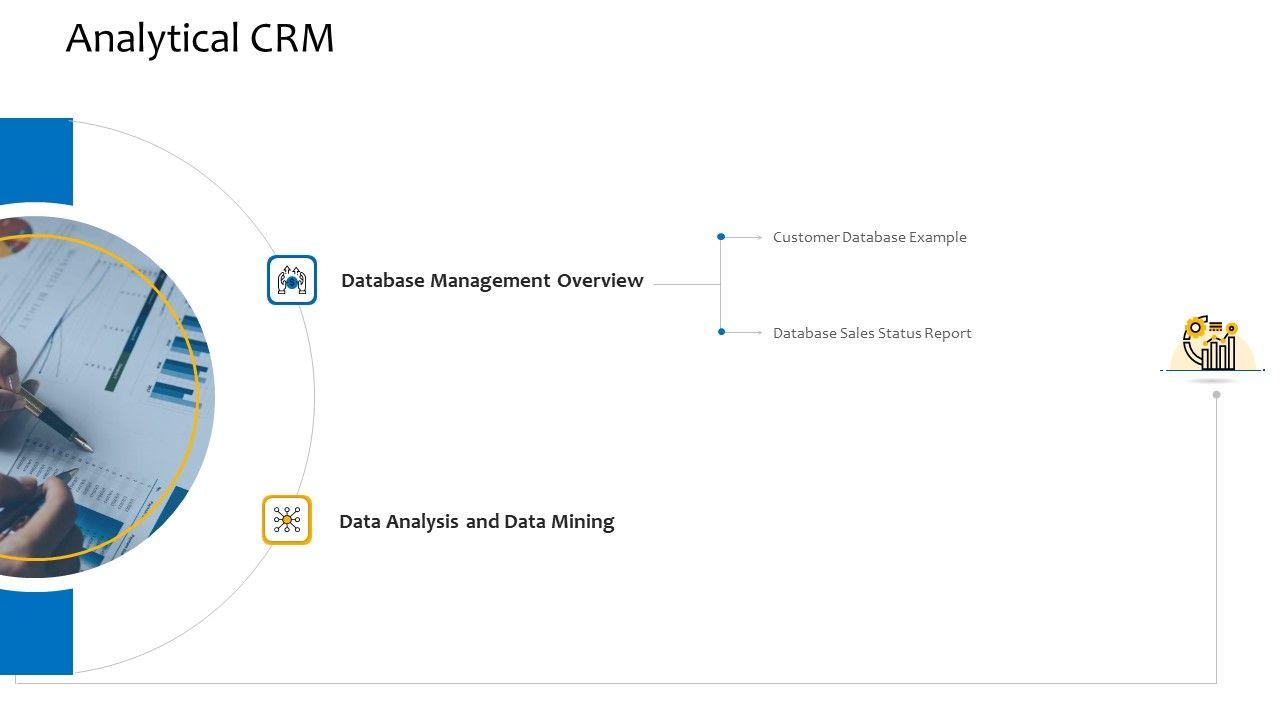Click the blue bar below the circular photo
Image resolution: width=1280 pixels, height=720 pixels.
[x=36, y=632]
